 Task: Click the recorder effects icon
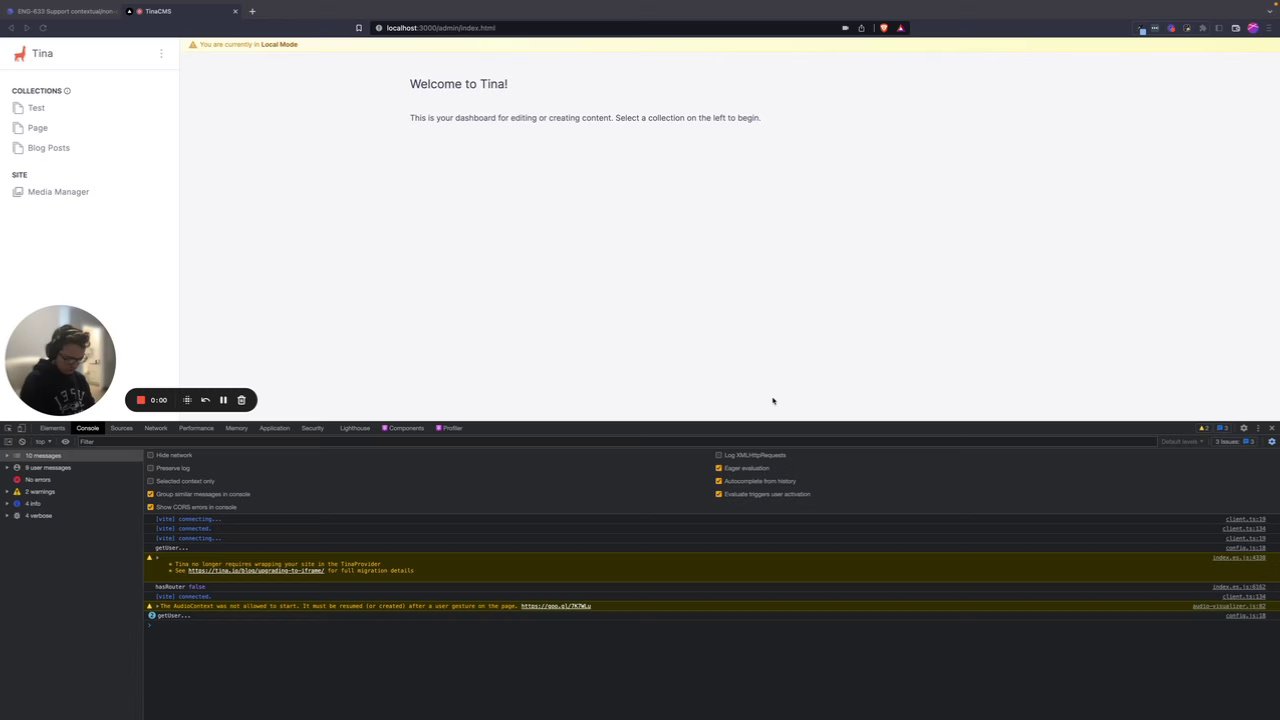point(187,400)
